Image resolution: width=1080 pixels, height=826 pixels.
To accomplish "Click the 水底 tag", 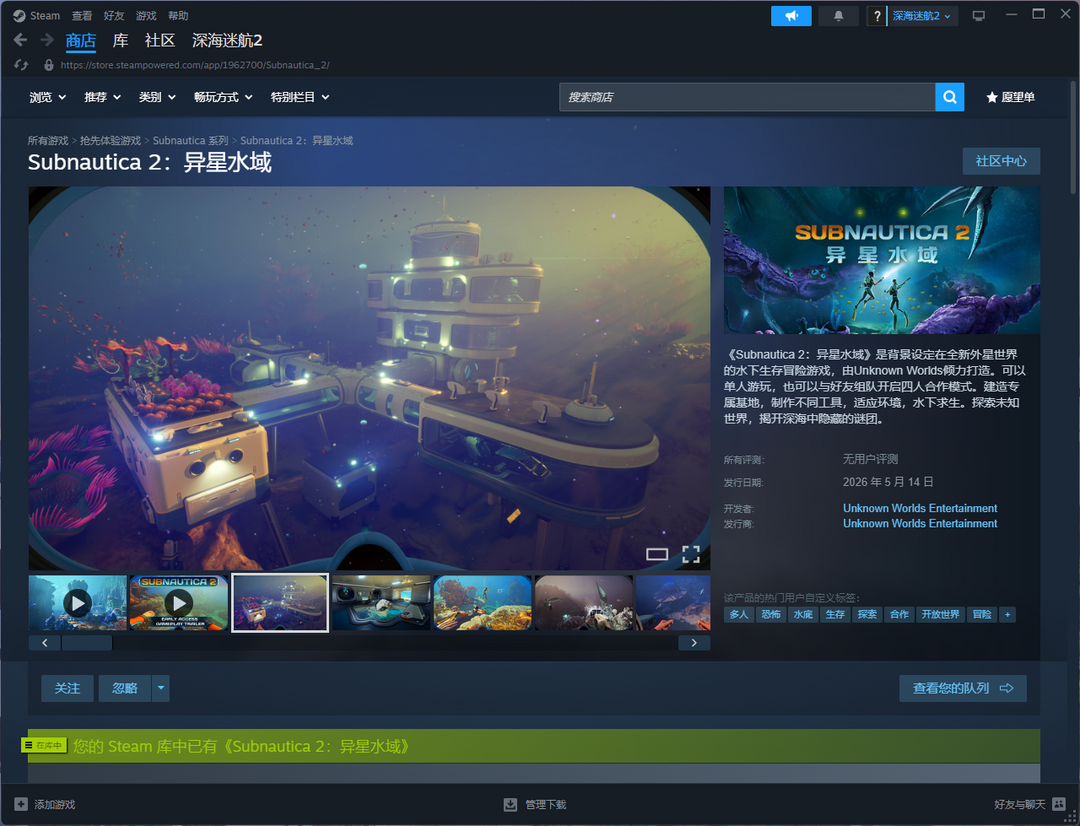I will (802, 615).
